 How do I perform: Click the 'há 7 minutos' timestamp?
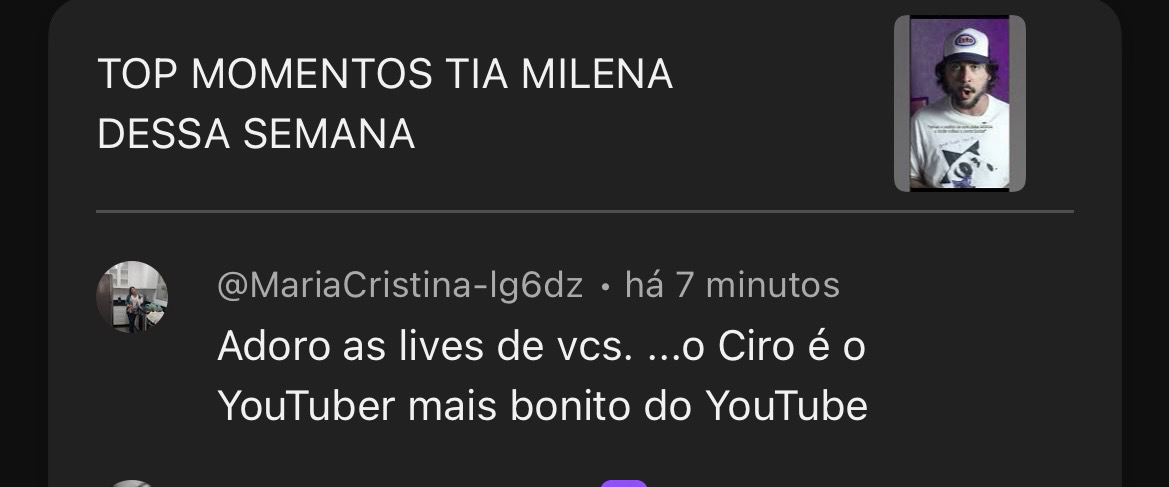pos(732,285)
